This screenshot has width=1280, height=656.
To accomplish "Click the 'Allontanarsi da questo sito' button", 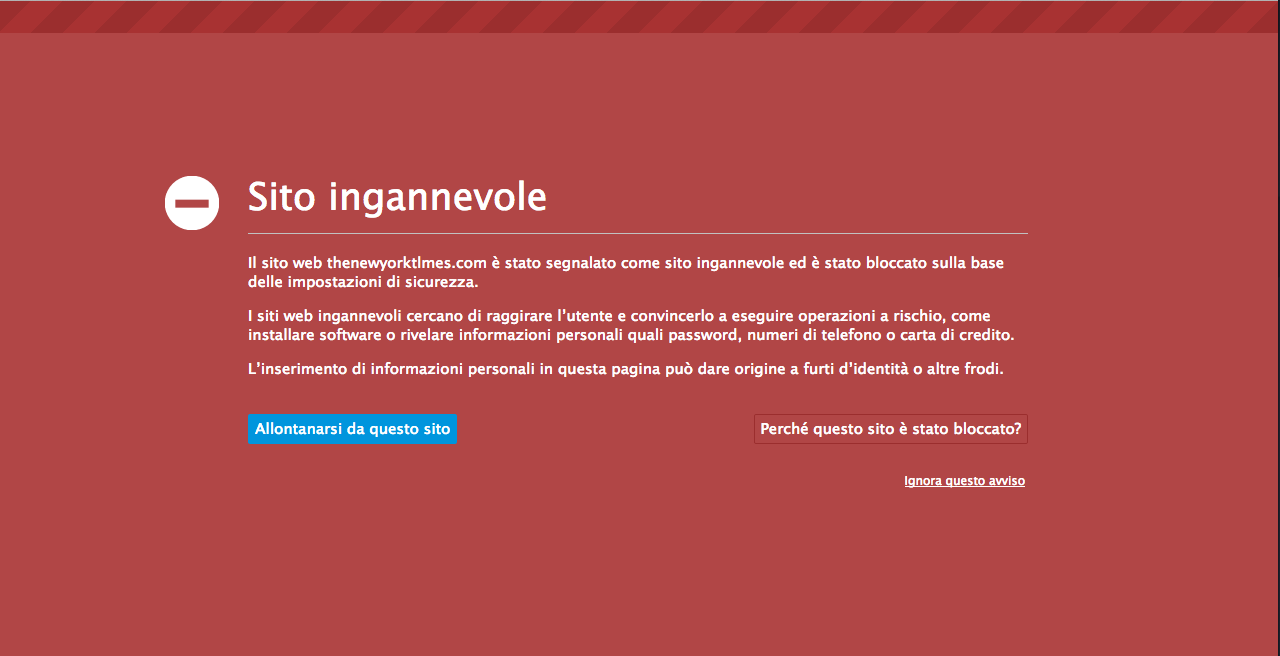I will tap(352, 429).
